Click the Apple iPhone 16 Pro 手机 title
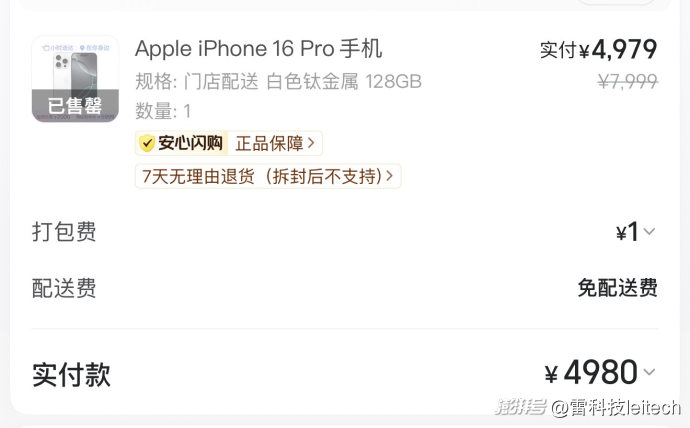Viewport: 690px width, 428px height. click(258, 48)
